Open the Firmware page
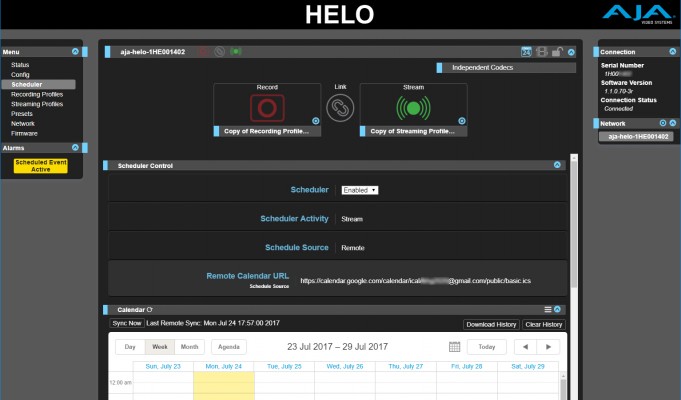 click(24, 133)
